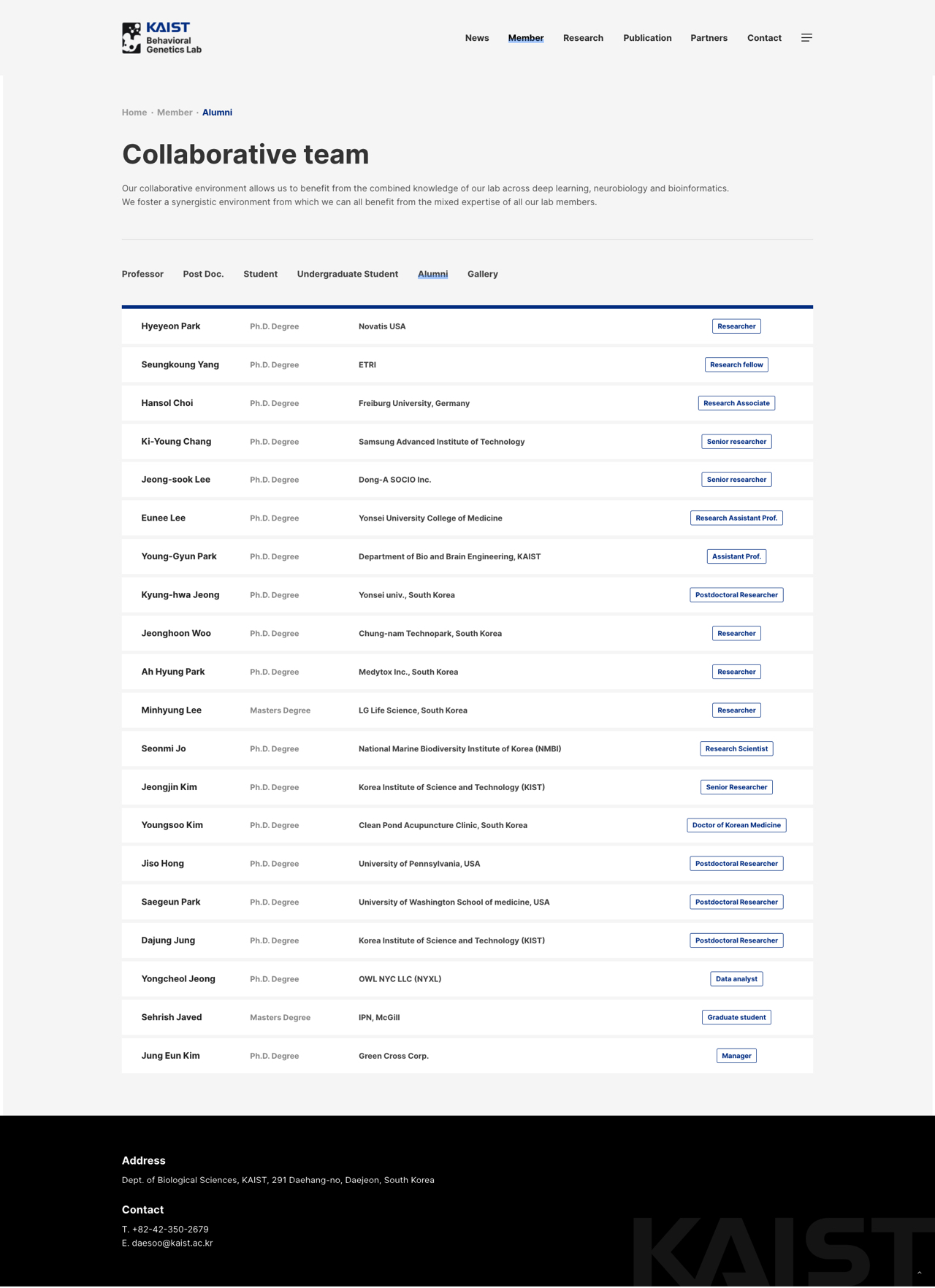Click University of Pennsylvania, USA text

pyautogui.click(x=419, y=864)
